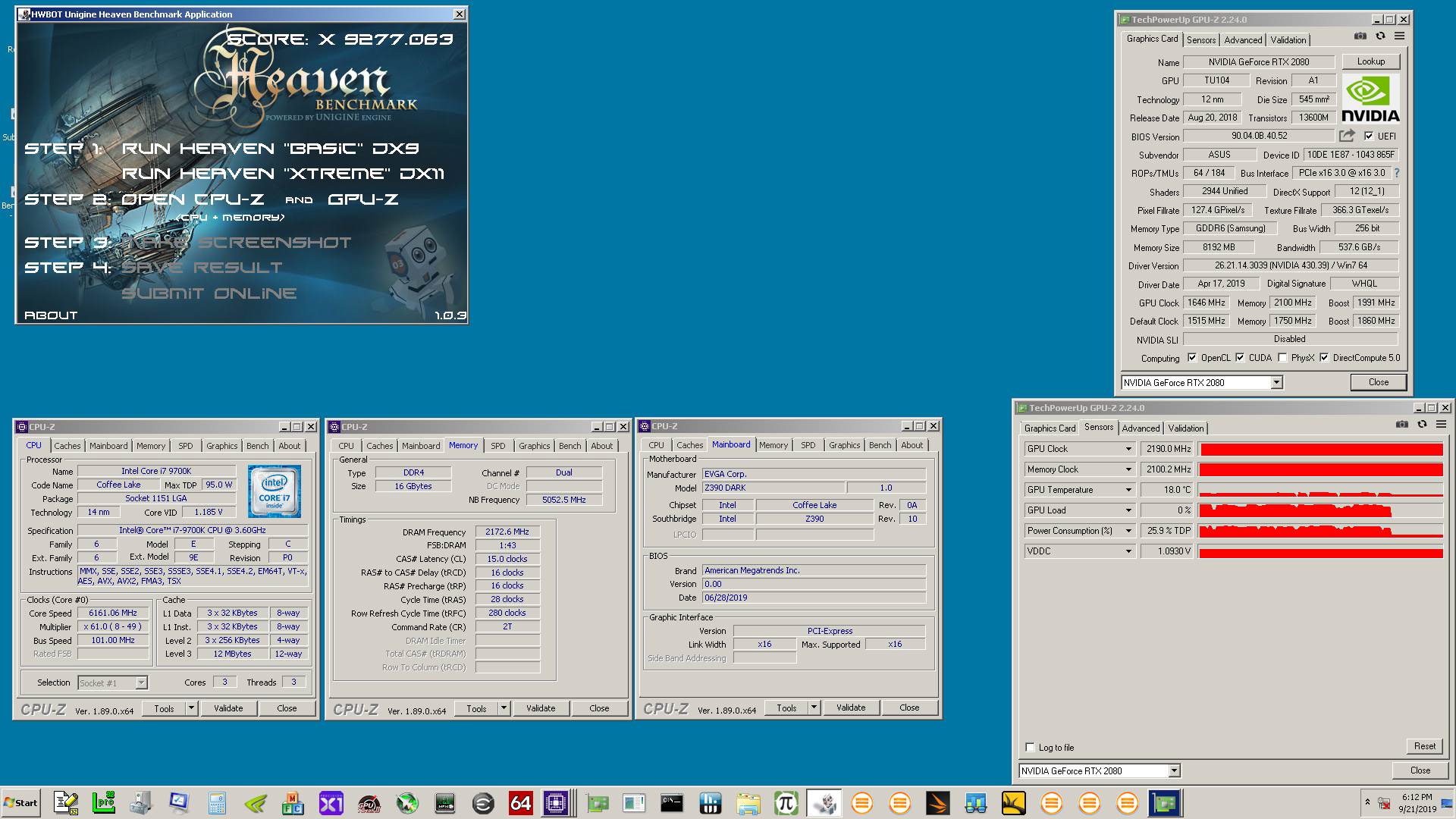The image size is (1456, 819).
Task: Expand the Memory Clock sensor dropdown
Action: click(1128, 469)
